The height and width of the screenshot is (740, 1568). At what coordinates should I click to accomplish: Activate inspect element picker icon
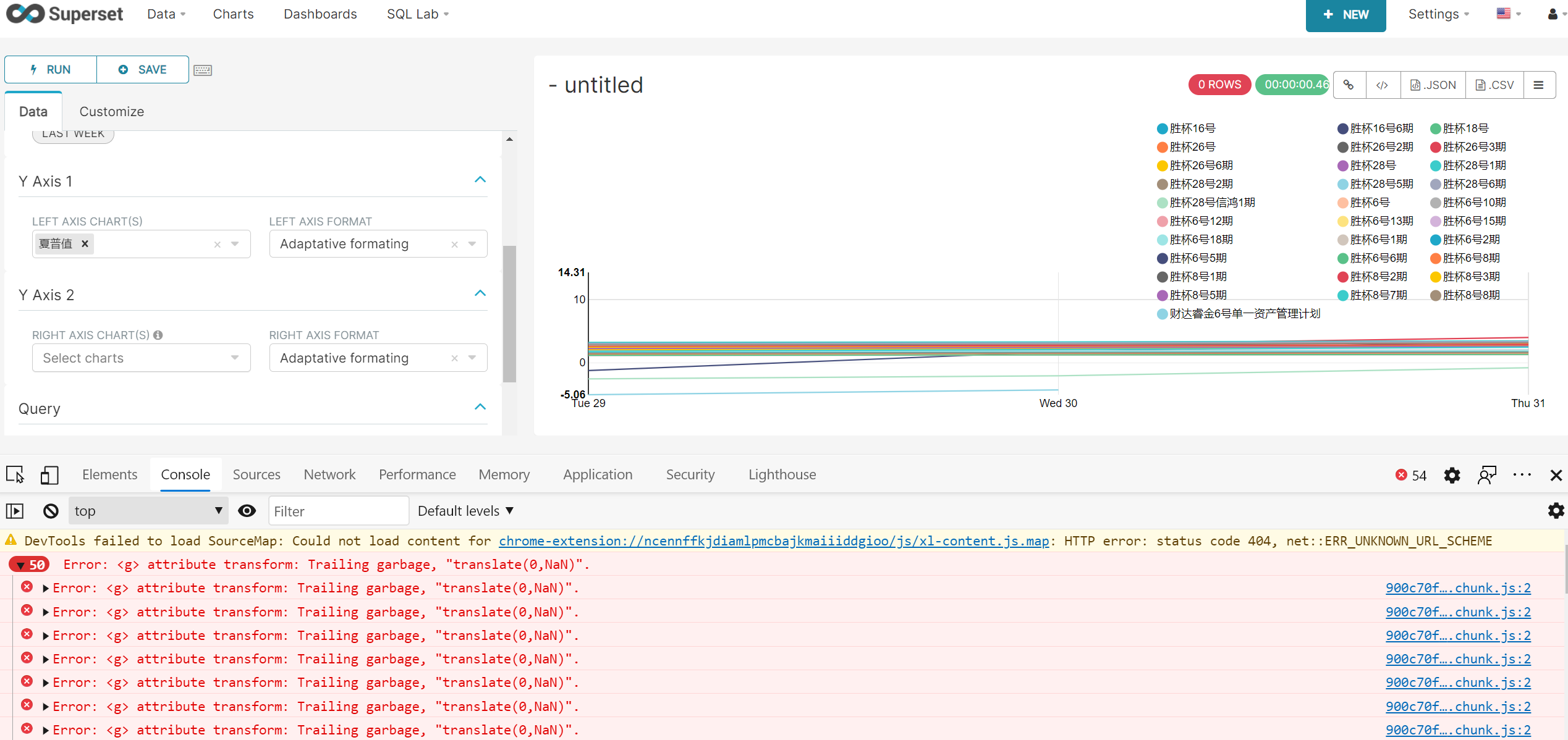15,475
